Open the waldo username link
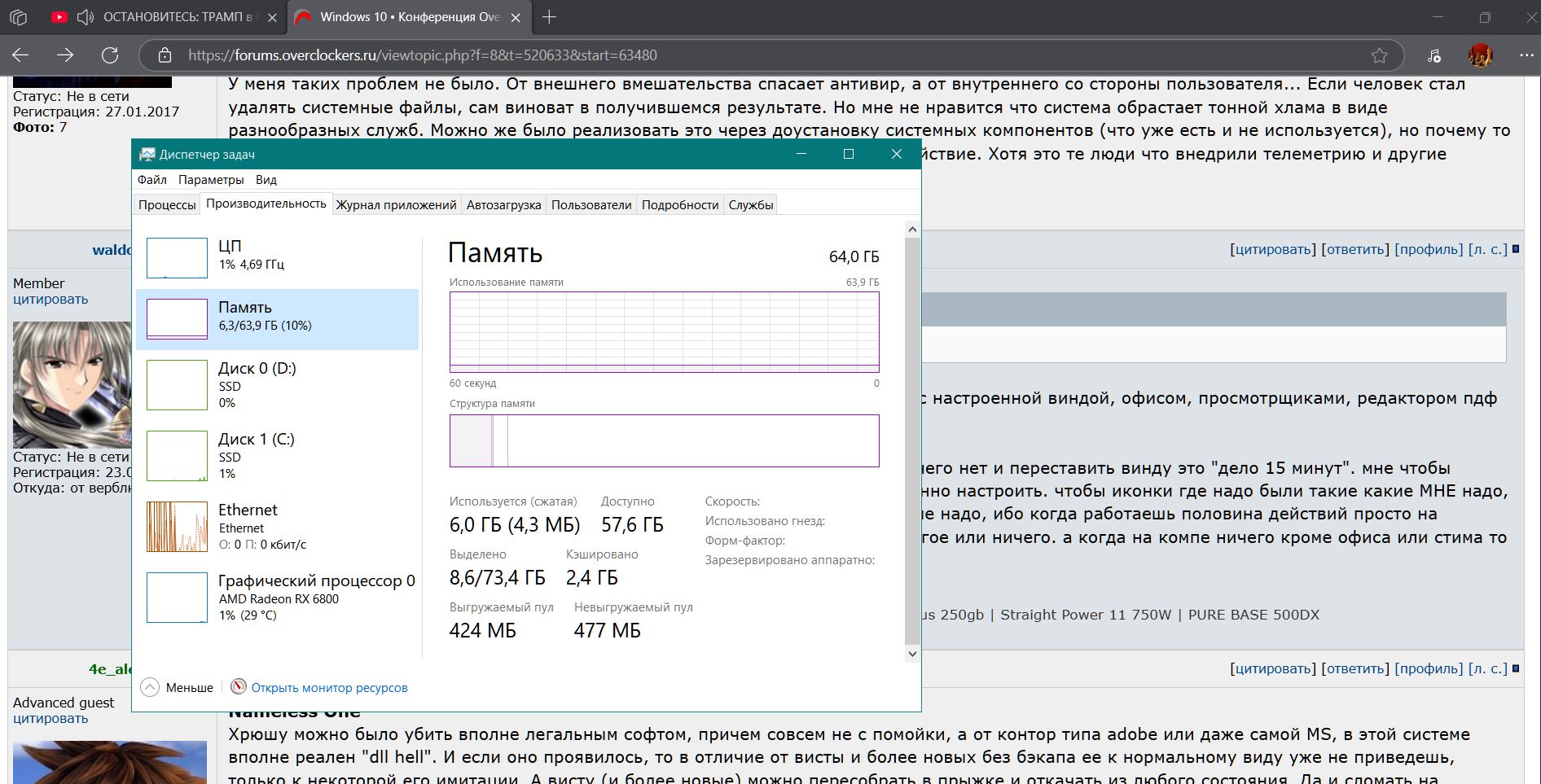1541x784 pixels. tap(112, 250)
